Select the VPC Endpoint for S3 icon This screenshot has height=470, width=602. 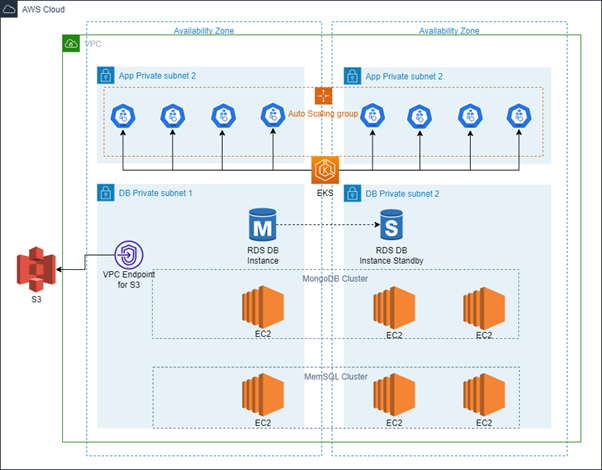pyautogui.click(x=128, y=253)
